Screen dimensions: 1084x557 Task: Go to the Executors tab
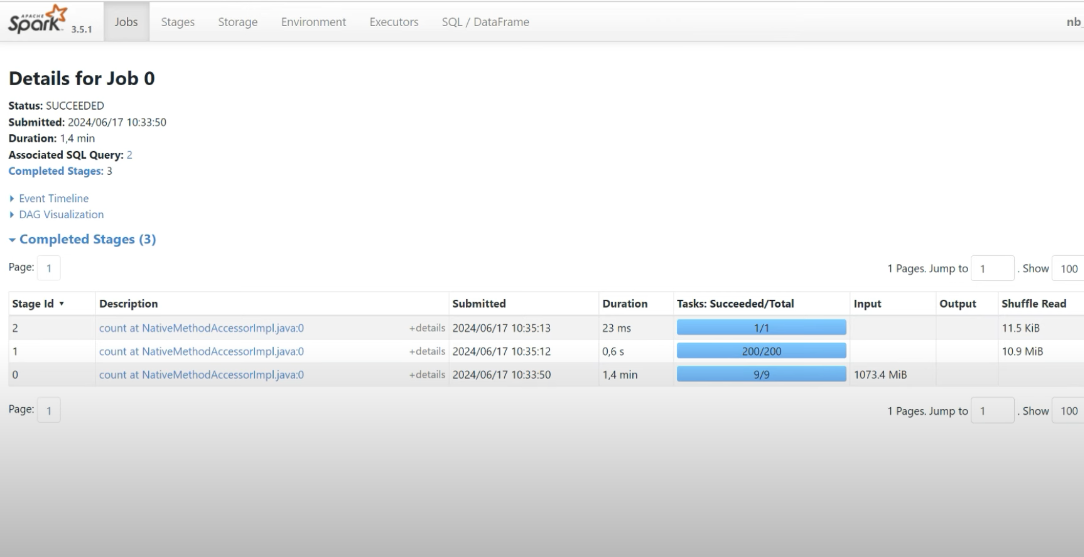point(394,22)
